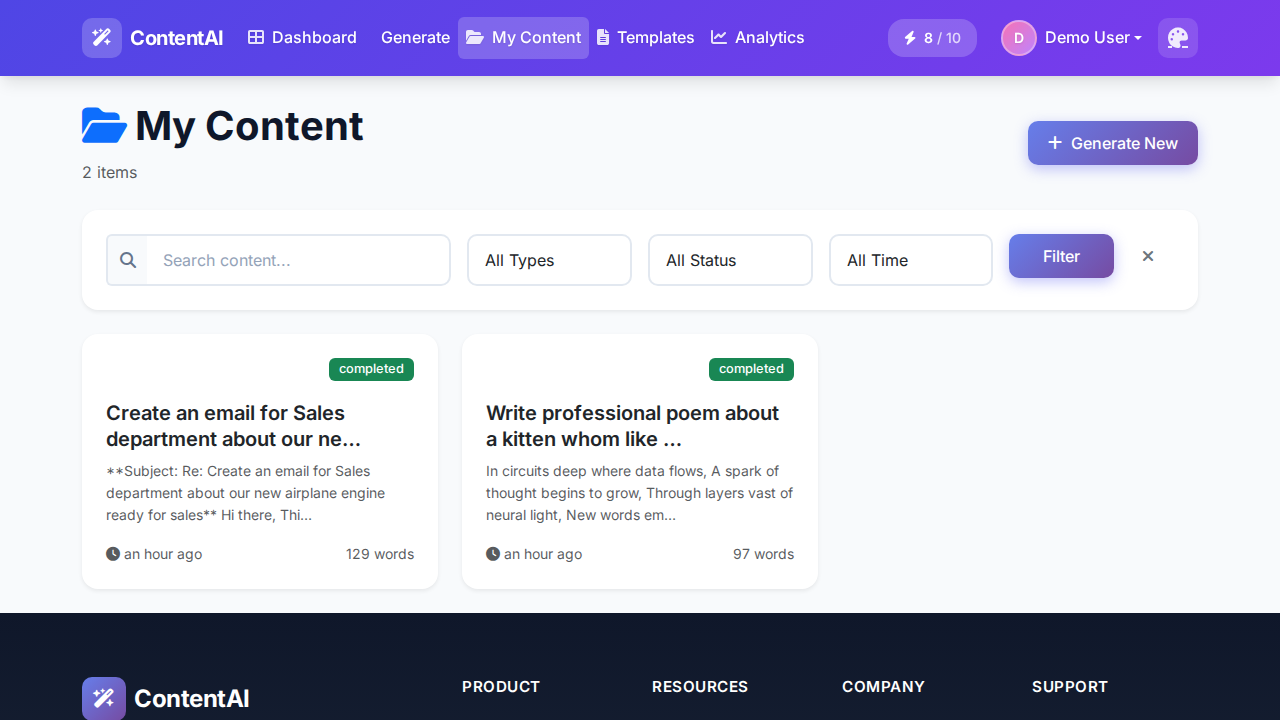This screenshot has height=720, width=1280.
Task: Click the Demo User avatar circle
Action: 1018,38
